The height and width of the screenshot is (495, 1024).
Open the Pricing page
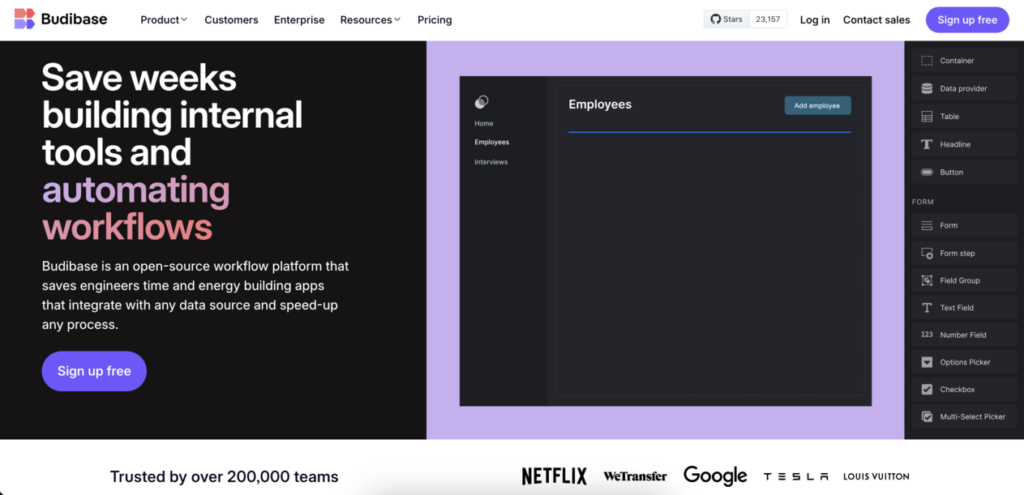(434, 20)
